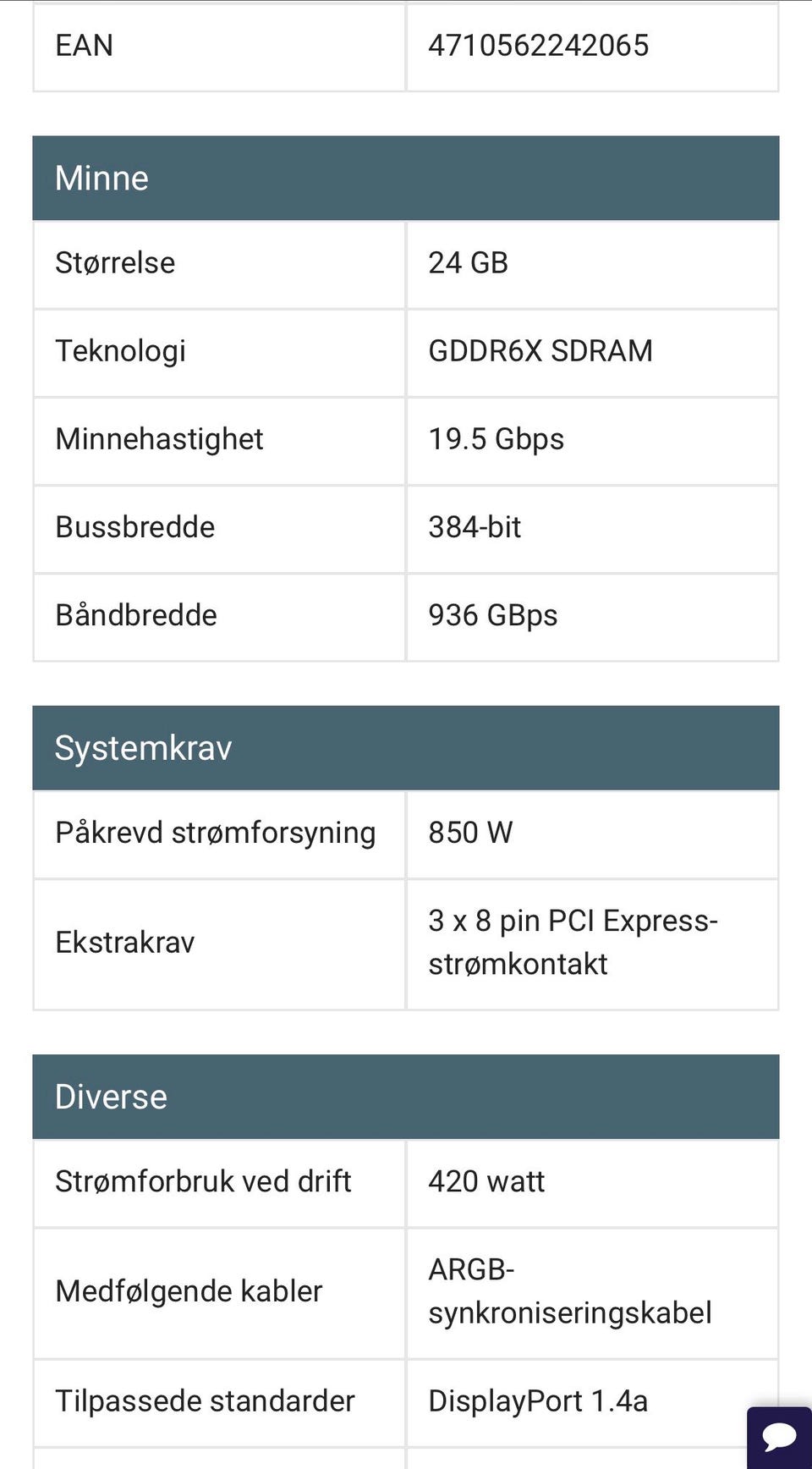This screenshot has height=1469, width=812.
Task: Click the 24 GB value cell
Action: tap(592, 265)
